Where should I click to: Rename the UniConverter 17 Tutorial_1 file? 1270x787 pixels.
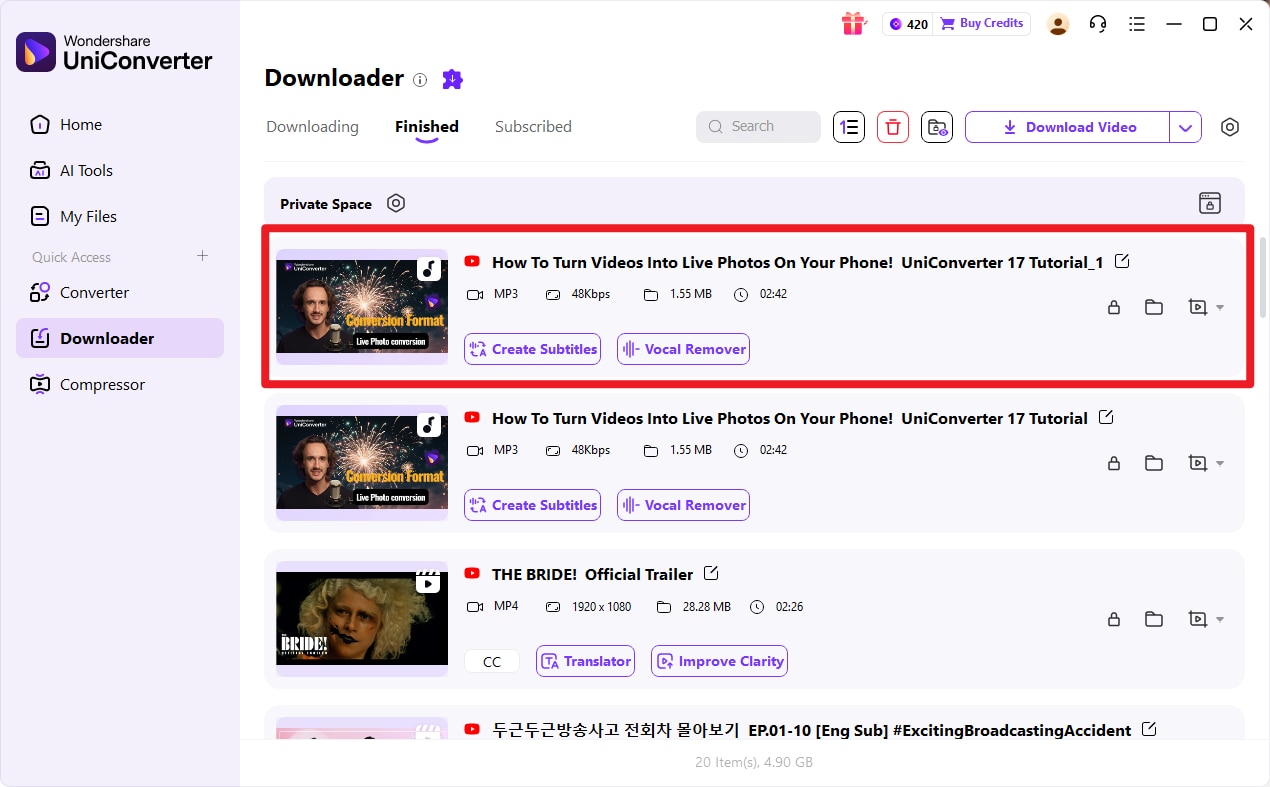click(1121, 260)
